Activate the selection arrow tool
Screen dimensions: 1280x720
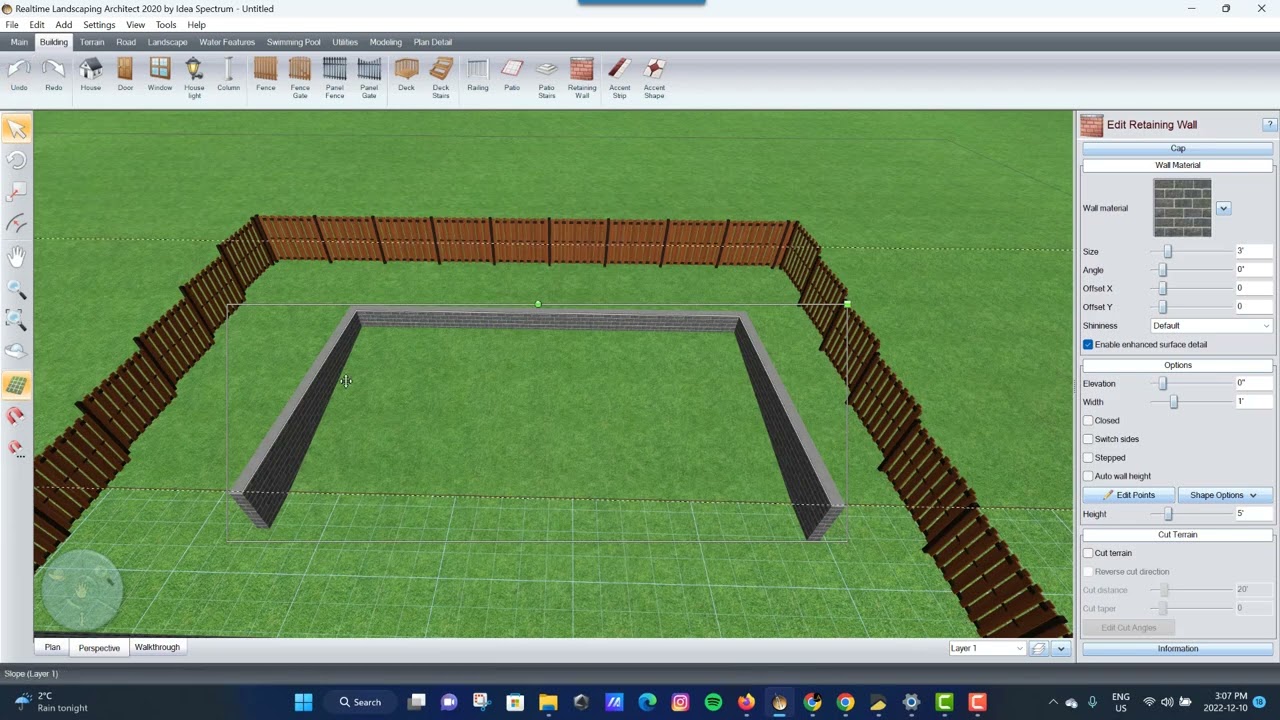pyautogui.click(x=16, y=128)
